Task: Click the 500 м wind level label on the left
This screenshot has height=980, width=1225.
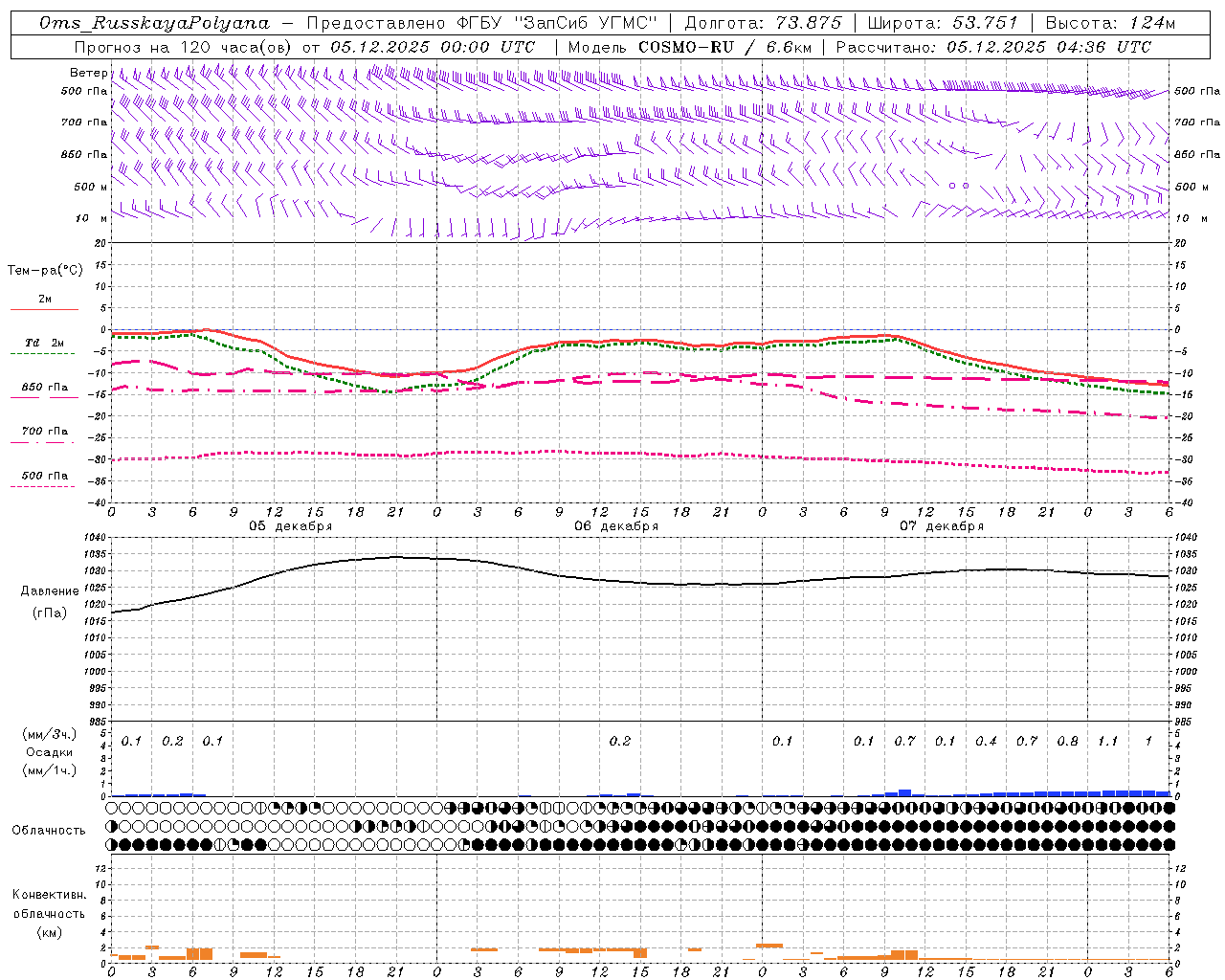Action: click(x=91, y=187)
